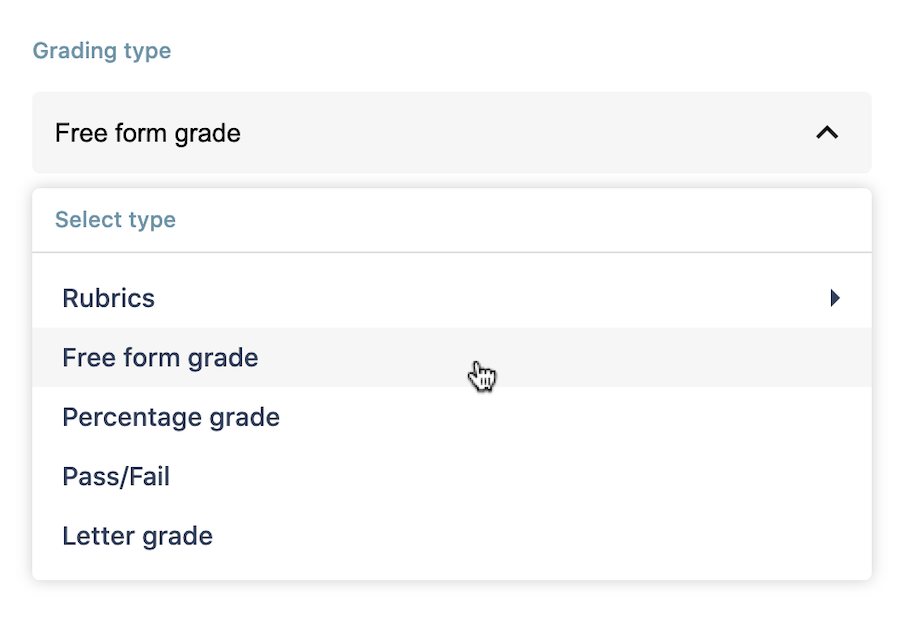The height and width of the screenshot is (642, 904).
Task: Set grading to Letter grade
Action: coord(451,535)
